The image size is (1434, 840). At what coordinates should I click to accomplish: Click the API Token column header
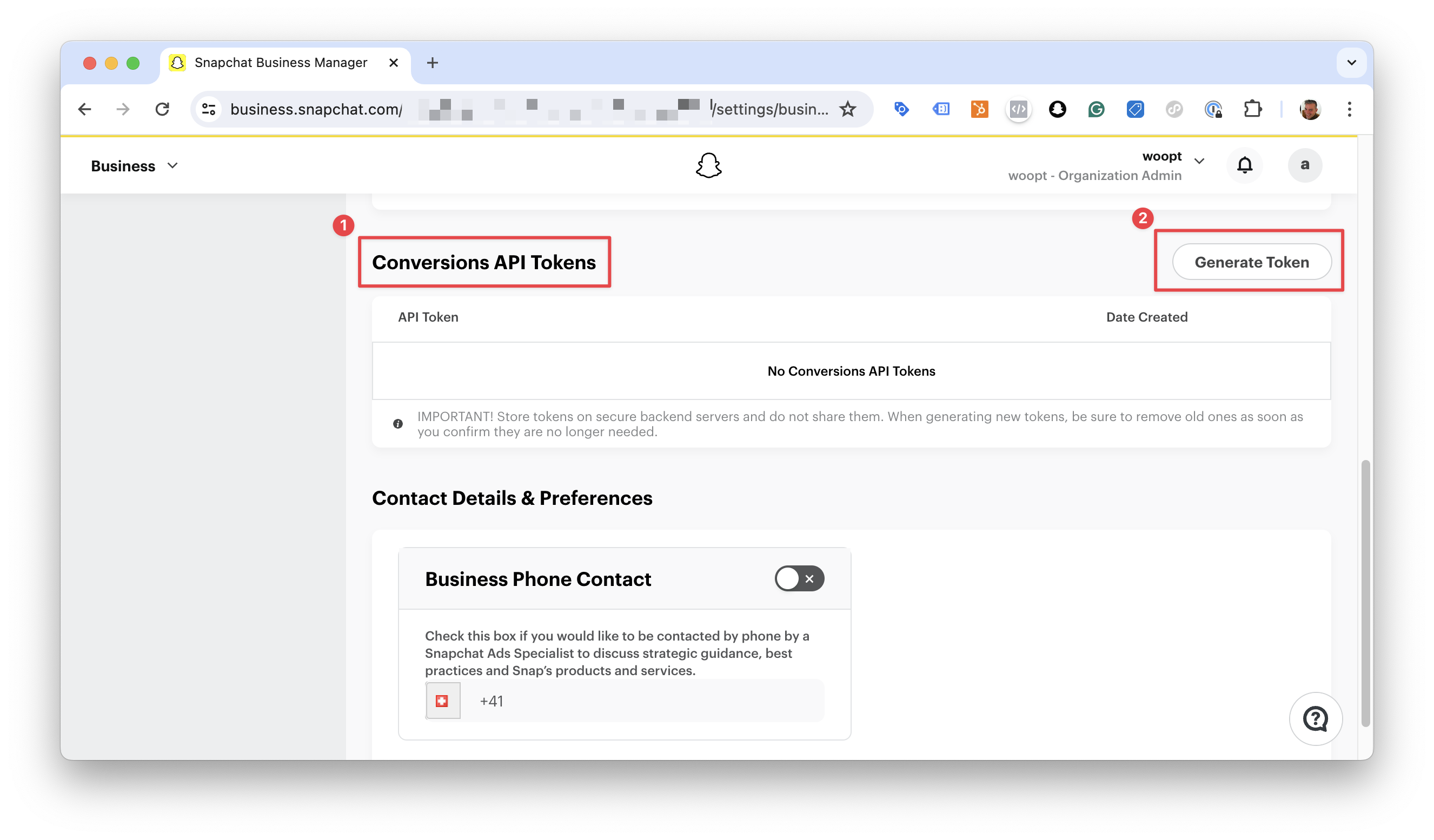pos(428,317)
